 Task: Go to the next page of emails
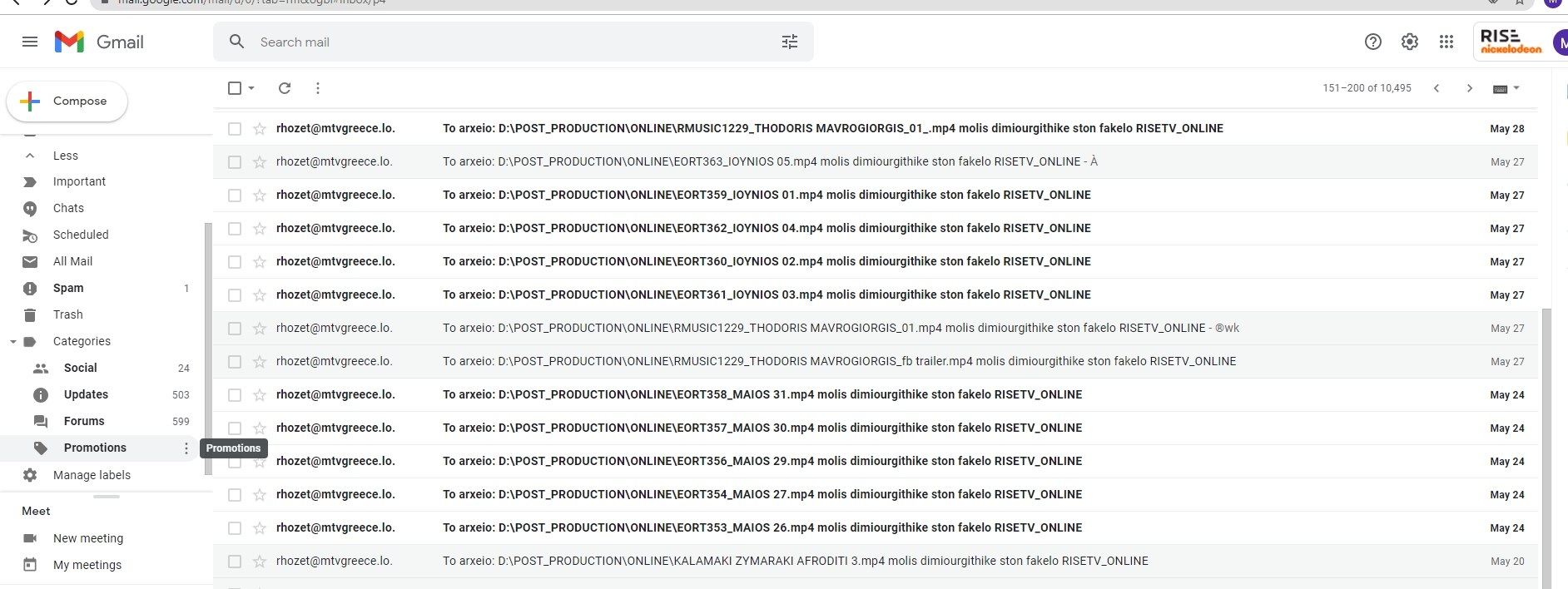tap(1470, 88)
